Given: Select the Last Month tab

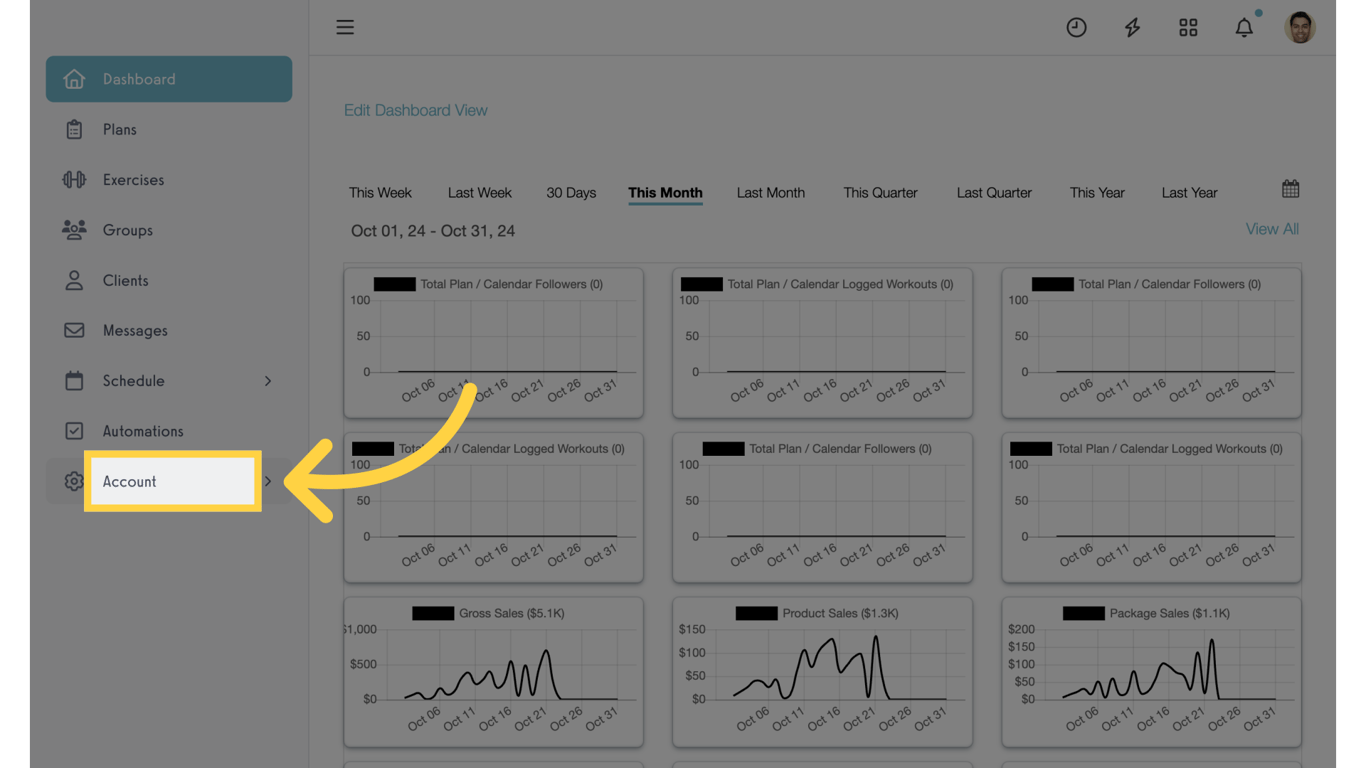Looking at the screenshot, I should [770, 193].
